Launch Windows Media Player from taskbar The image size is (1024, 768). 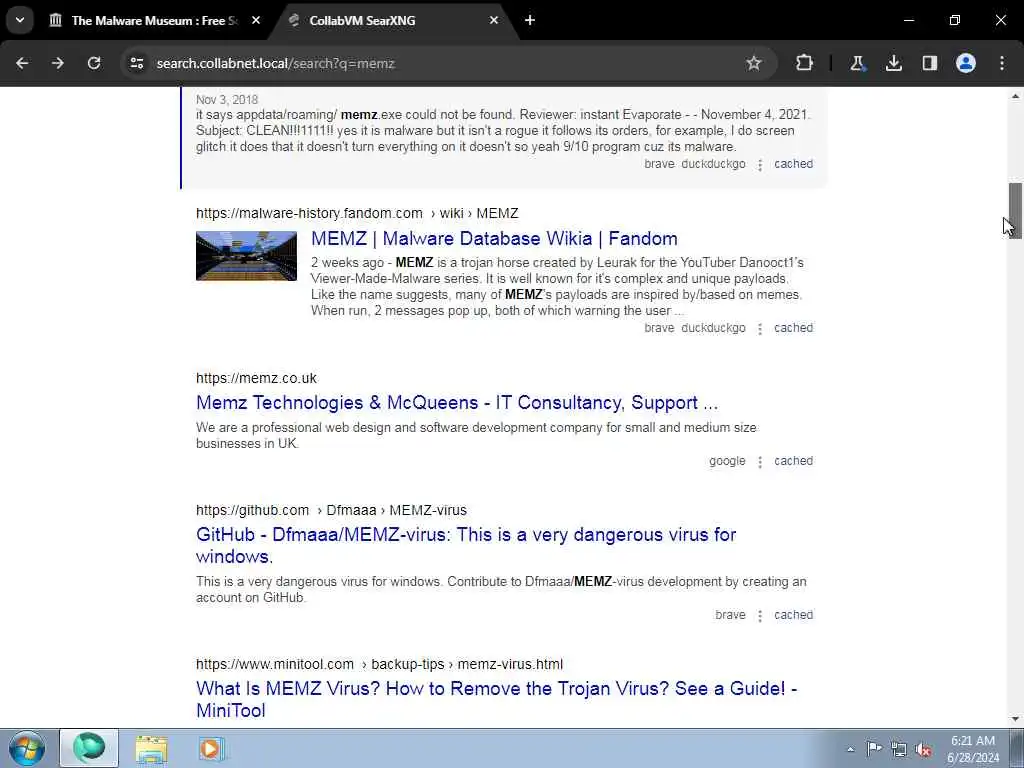[212, 748]
